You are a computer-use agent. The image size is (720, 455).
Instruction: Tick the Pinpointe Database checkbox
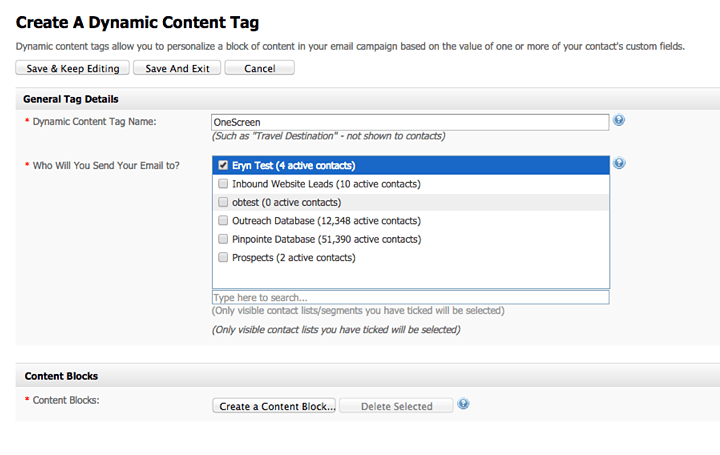point(223,239)
